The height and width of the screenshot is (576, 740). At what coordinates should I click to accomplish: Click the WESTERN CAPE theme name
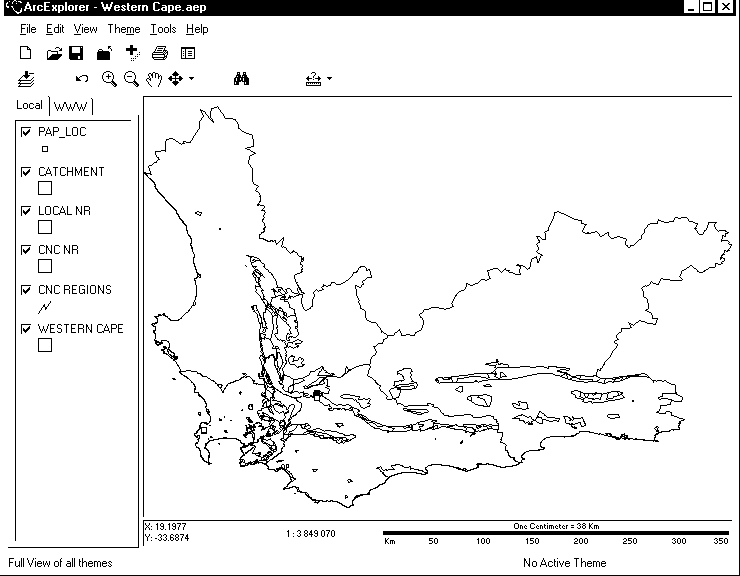(80, 329)
